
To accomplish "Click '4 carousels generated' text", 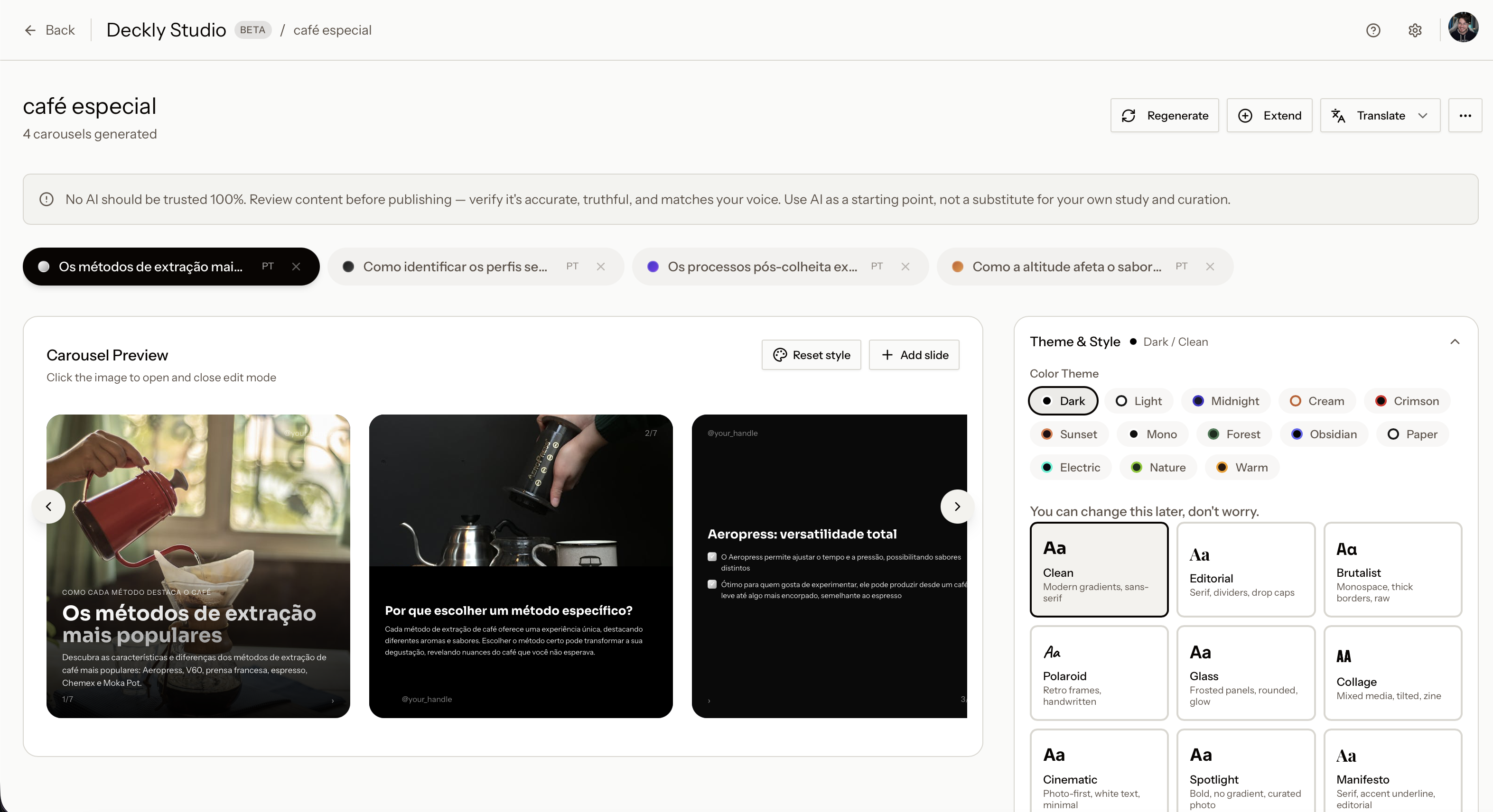I will tap(90, 134).
